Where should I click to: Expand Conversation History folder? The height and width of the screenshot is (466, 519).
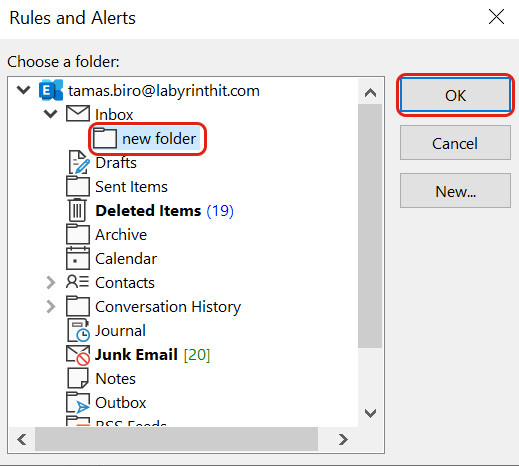51,306
